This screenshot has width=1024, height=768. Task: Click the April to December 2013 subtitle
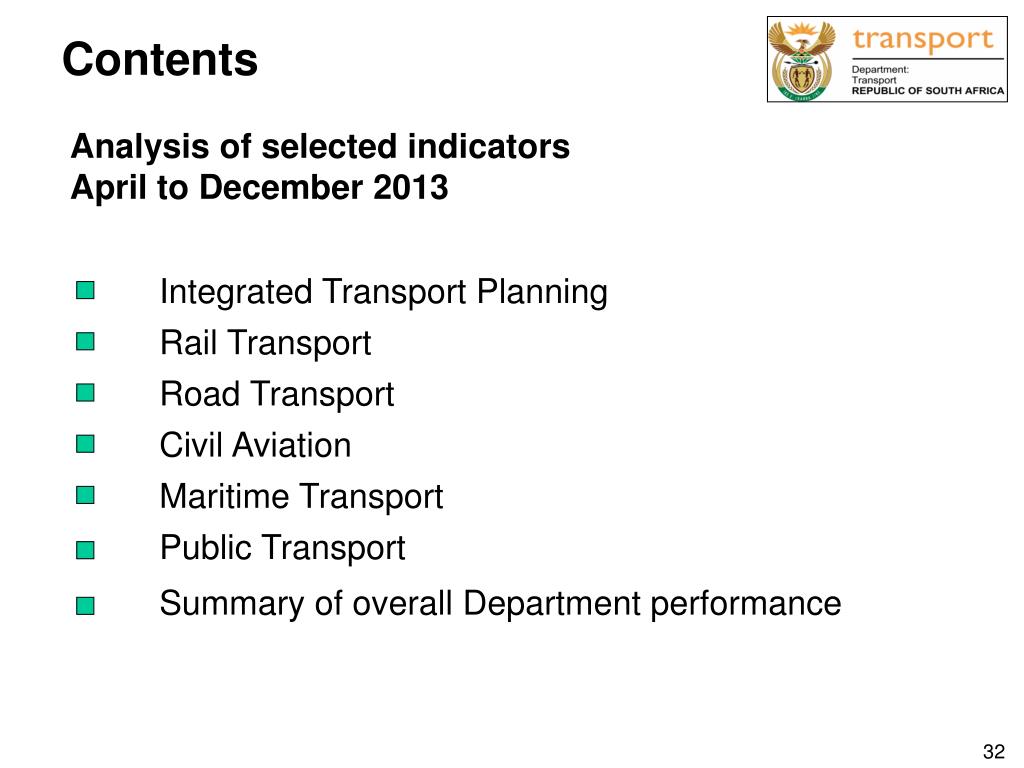(259, 188)
